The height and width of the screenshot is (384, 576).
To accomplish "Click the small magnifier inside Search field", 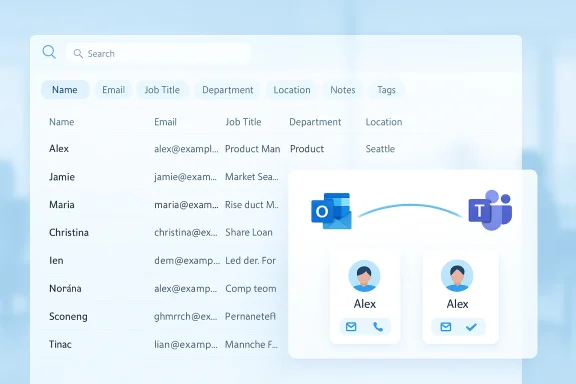I will (x=78, y=54).
